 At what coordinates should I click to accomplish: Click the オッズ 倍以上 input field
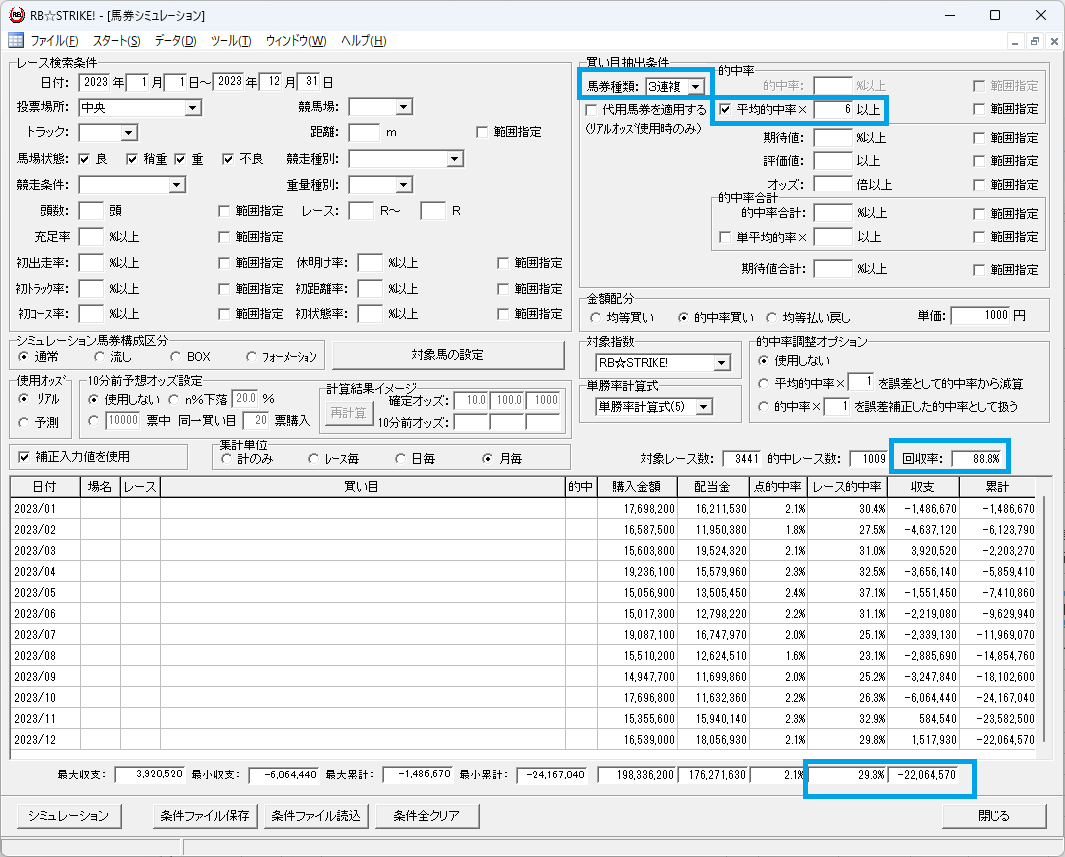(x=833, y=185)
